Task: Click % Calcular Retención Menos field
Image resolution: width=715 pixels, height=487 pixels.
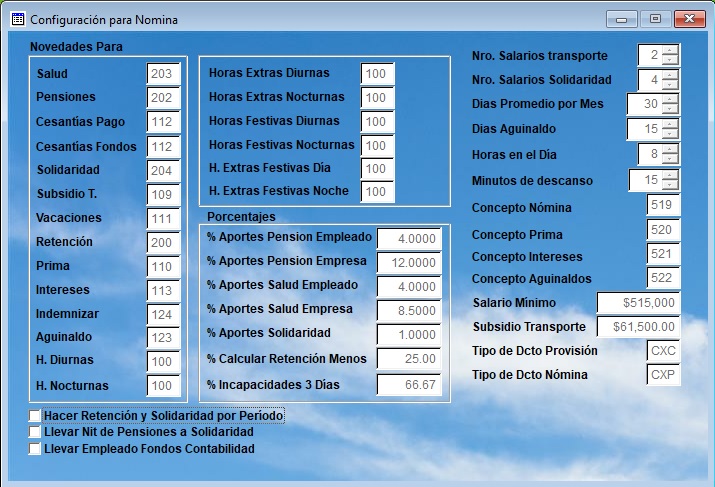Action: [409, 359]
